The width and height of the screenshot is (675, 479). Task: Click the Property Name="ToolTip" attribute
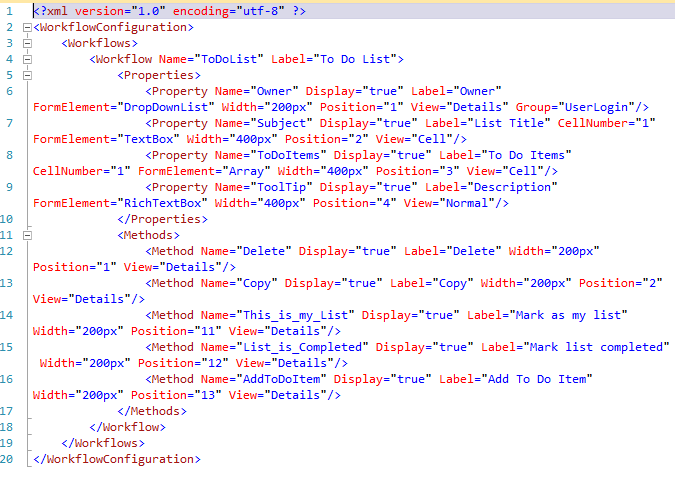coord(263,187)
